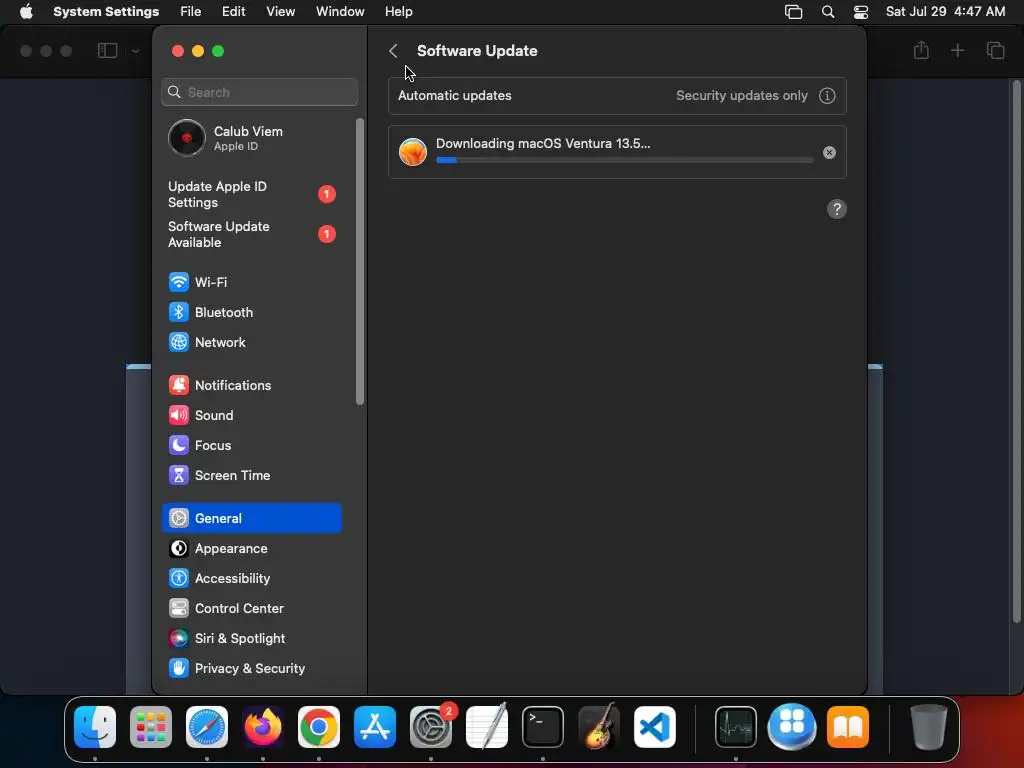Select General in the sidebar
The image size is (1024, 768).
[251, 518]
